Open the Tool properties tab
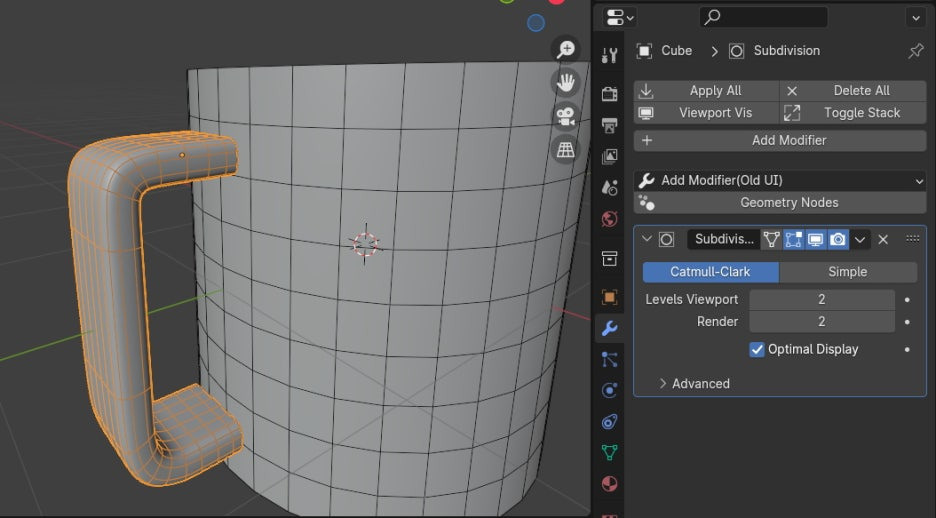This screenshot has width=936, height=518. point(609,56)
